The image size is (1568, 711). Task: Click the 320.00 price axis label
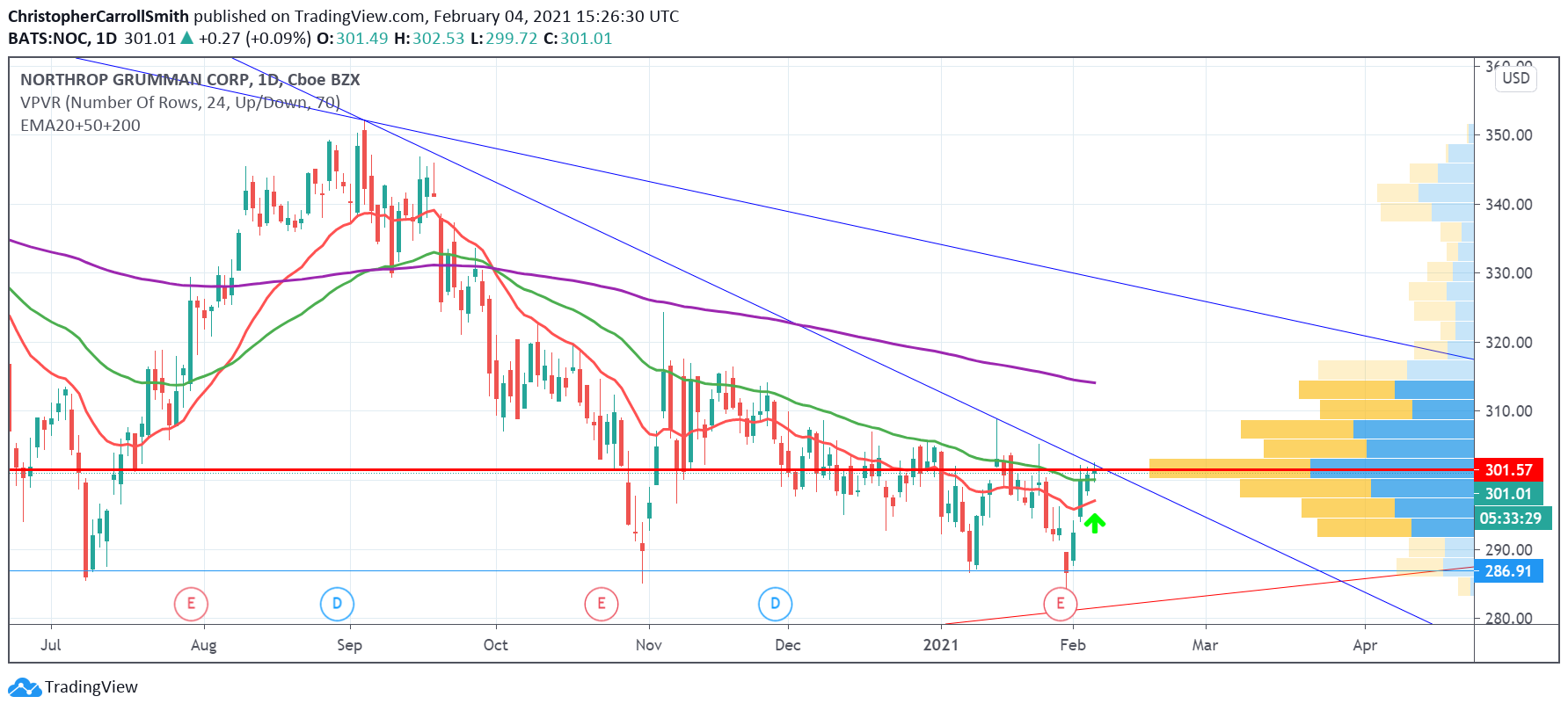1509,343
